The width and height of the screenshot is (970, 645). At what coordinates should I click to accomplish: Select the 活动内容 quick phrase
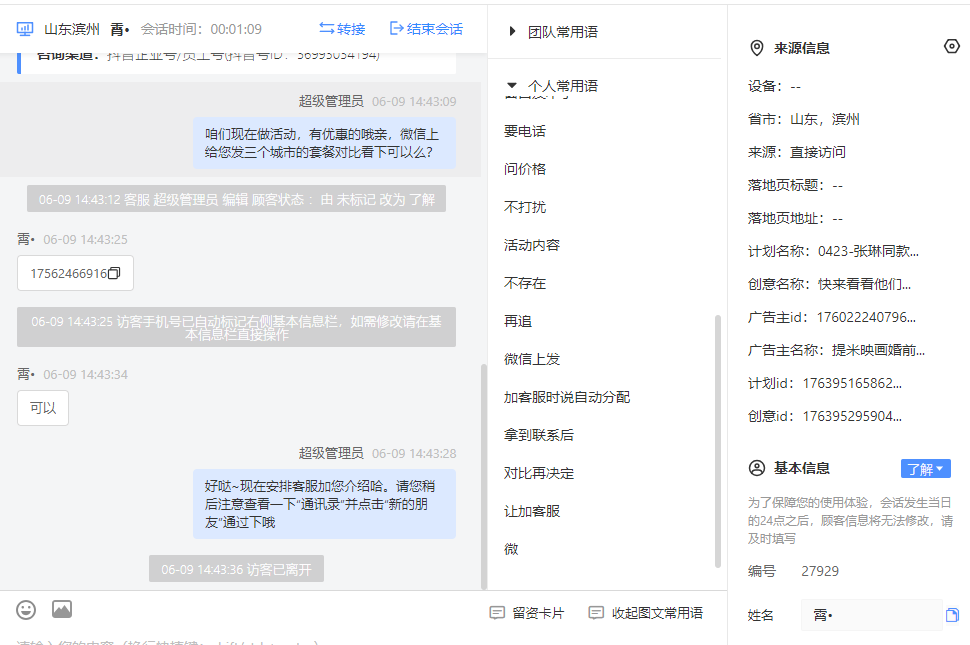pos(531,245)
